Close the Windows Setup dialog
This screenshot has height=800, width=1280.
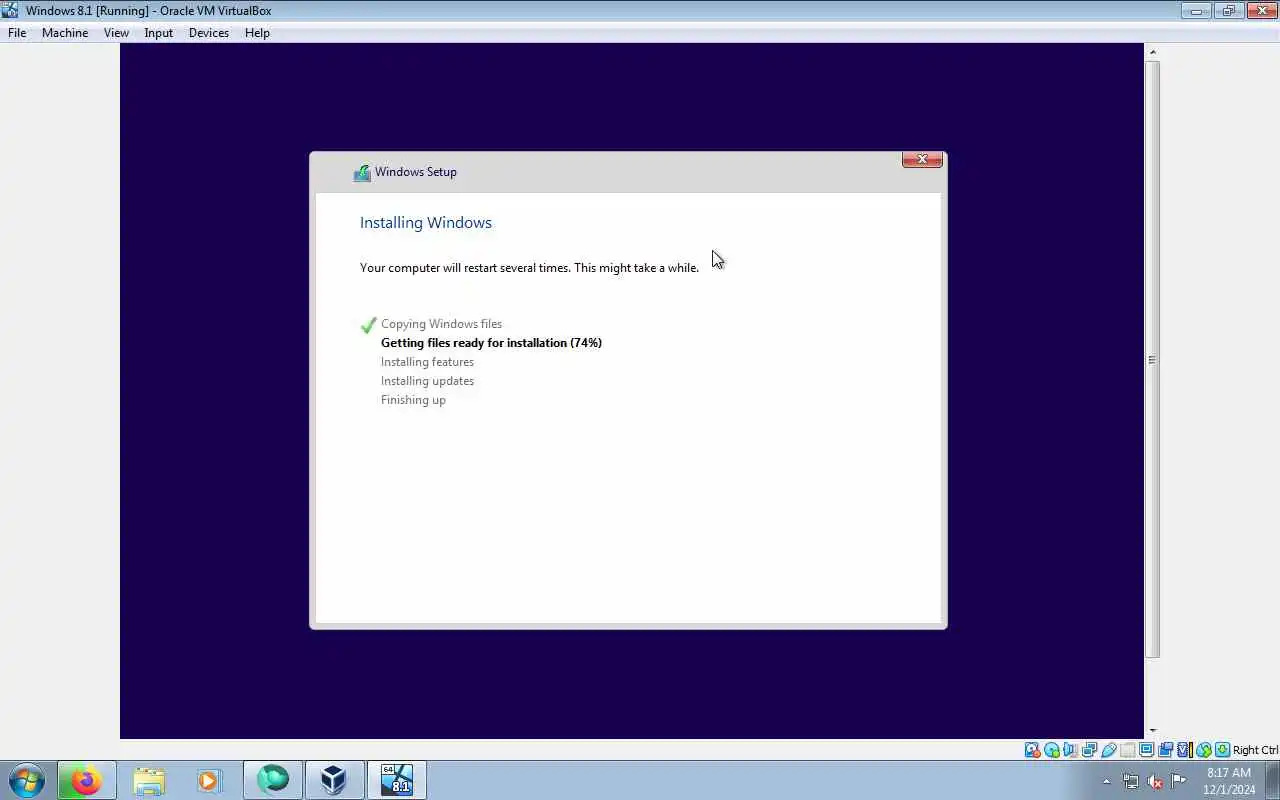tap(922, 159)
